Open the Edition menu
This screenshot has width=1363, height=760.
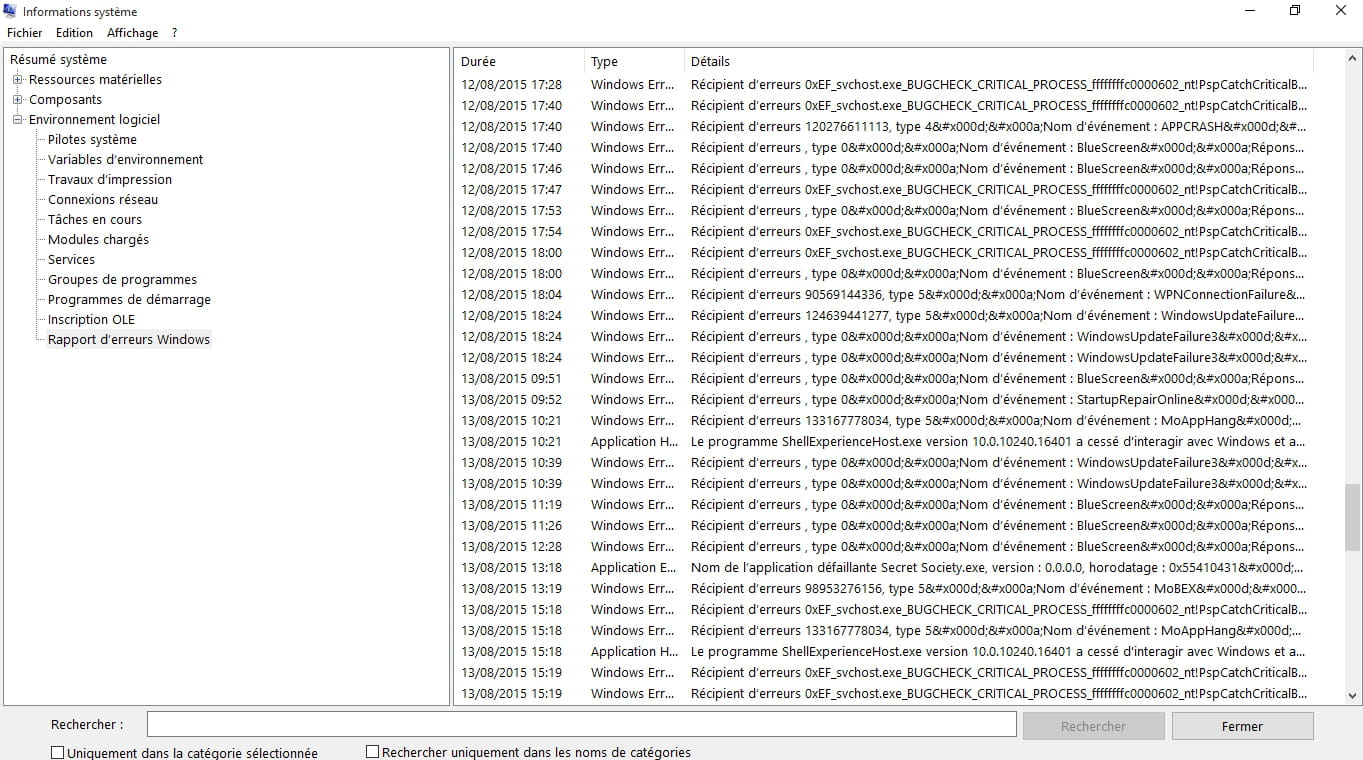(74, 33)
